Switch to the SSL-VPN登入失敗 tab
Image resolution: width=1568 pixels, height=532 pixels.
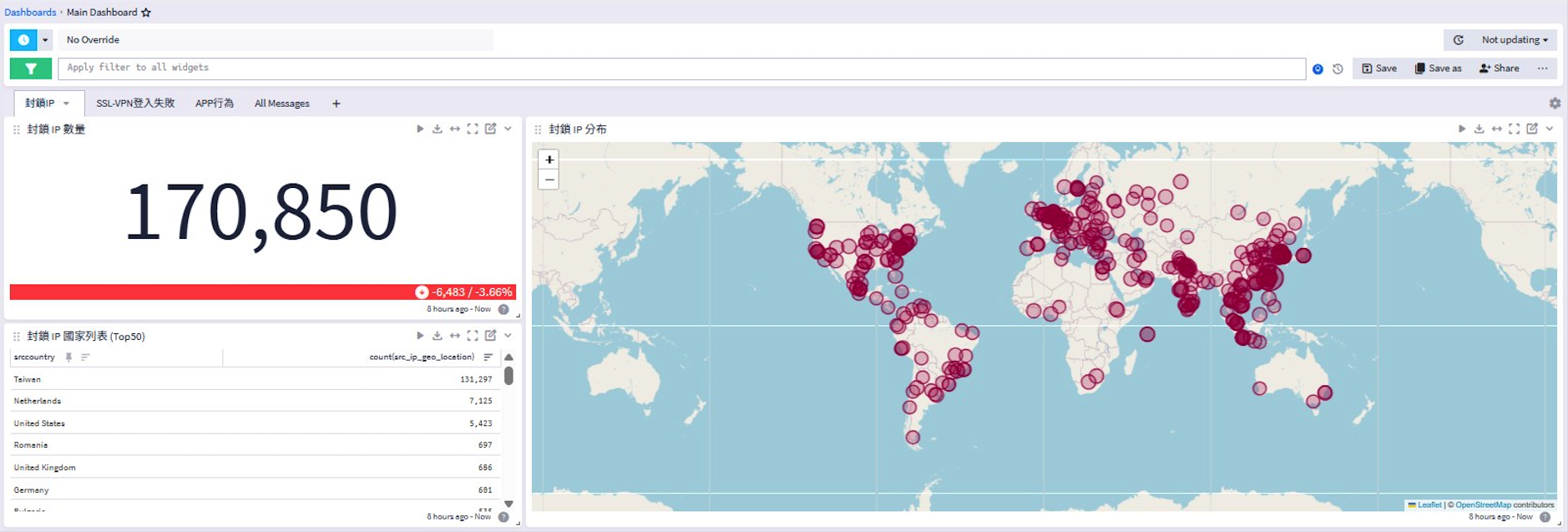[x=135, y=104]
